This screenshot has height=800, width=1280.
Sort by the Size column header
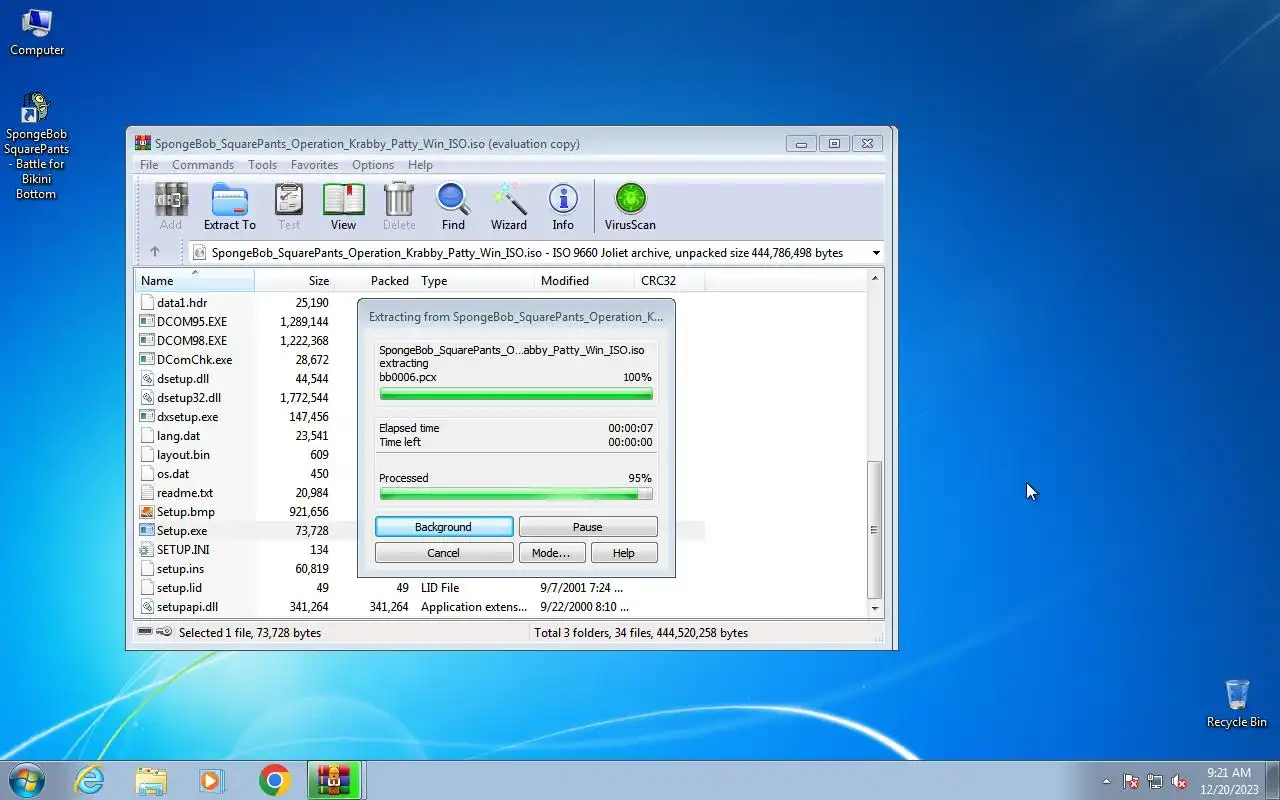tap(295, 281)
